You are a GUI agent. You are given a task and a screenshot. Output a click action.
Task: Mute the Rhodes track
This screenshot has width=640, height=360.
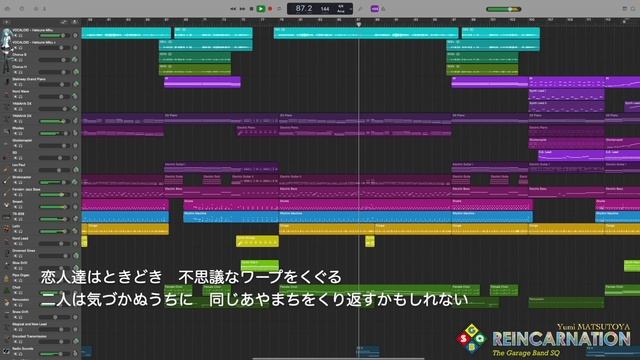[x=16, y=133]
